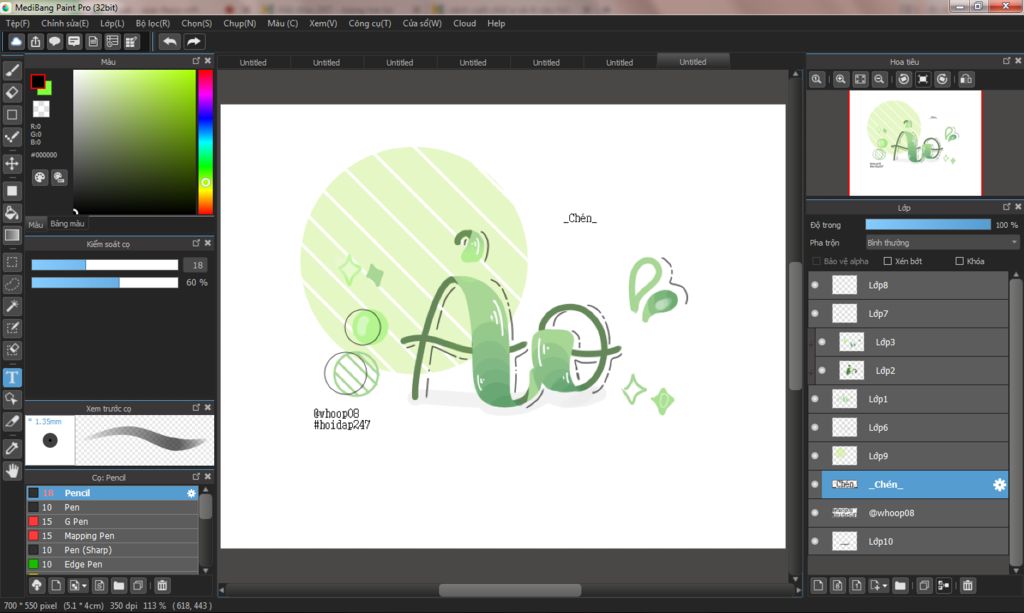The height and width of the screenshot is (613, 1024).
Task: Click the canvas horizontal scrollbar
Action: point(509,590)
